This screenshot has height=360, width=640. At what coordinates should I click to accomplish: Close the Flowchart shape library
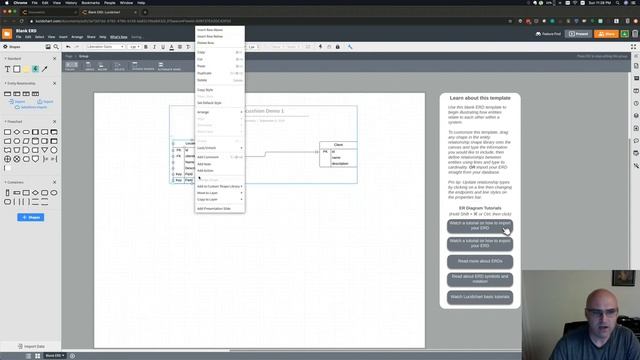coord(55,122)
